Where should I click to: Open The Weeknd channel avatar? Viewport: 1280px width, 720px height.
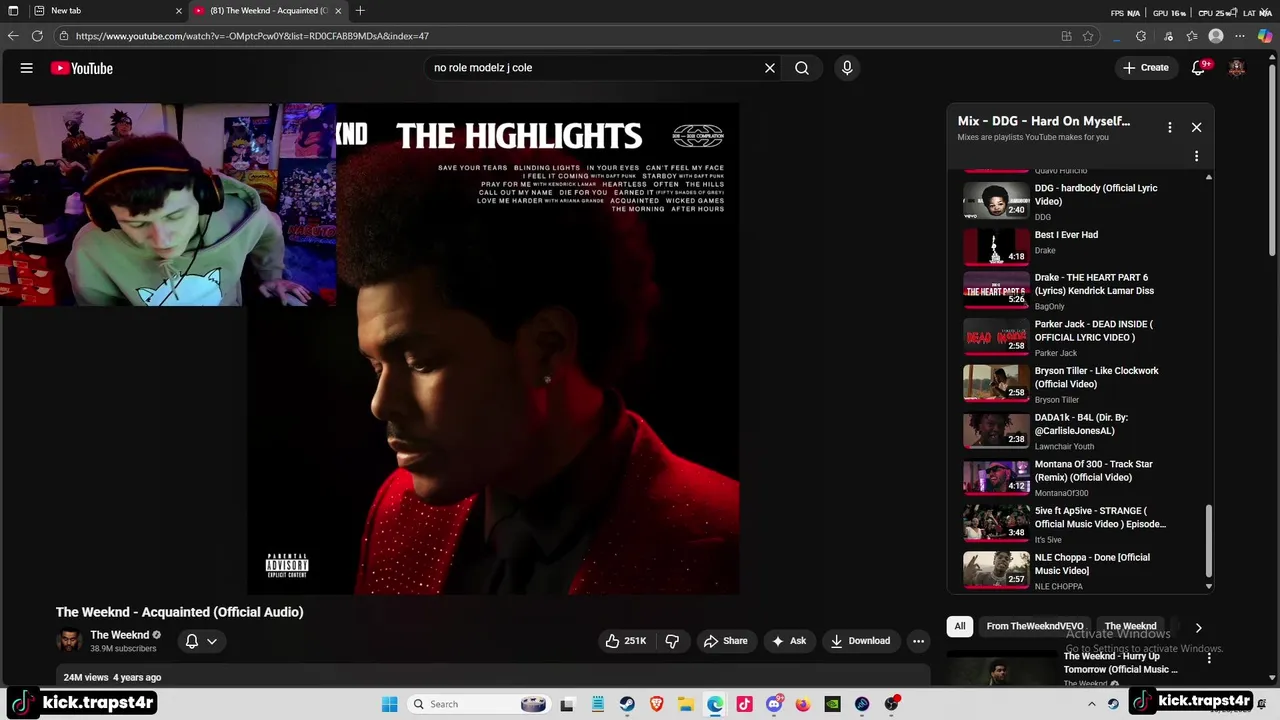click(69, 641)
